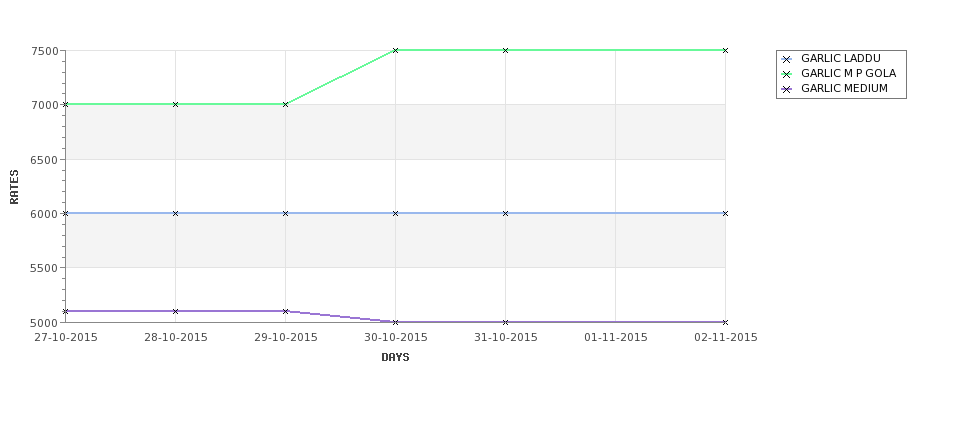Select the GARLIC LADDU legend label
Screen dimensions: 975x429
[841, 58]
